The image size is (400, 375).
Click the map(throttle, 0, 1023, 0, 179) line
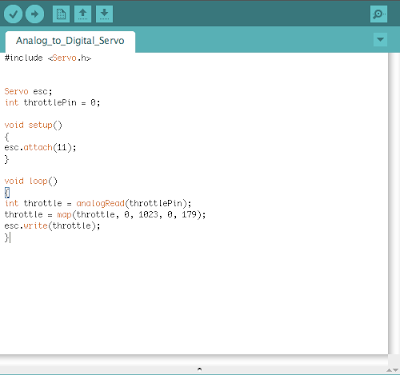[x=105, y=215]
